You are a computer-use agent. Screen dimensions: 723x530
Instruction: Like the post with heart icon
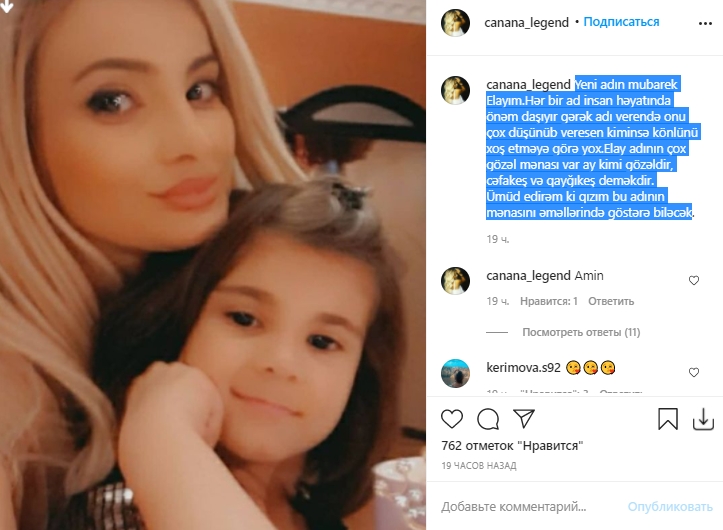(x=451, y=419)
